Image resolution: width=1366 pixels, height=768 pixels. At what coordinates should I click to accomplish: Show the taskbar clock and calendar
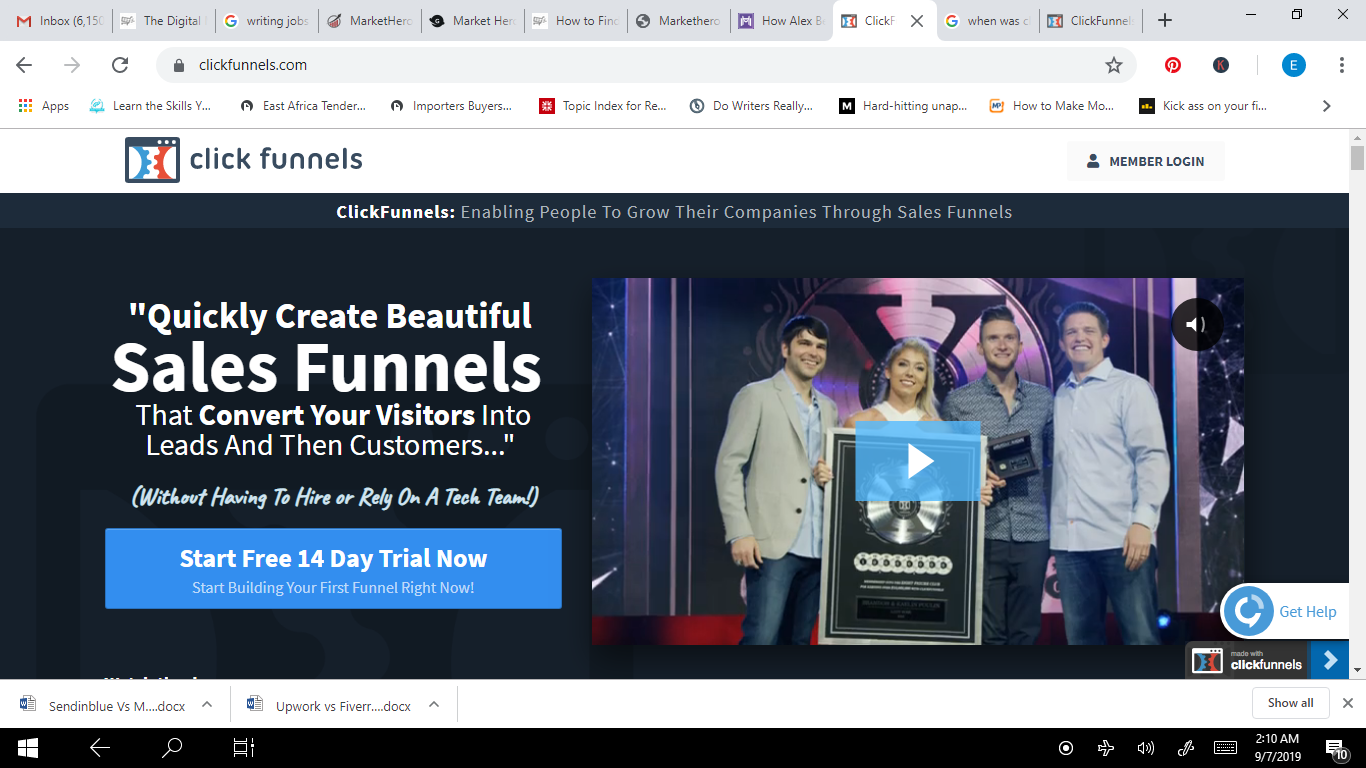1278,748
